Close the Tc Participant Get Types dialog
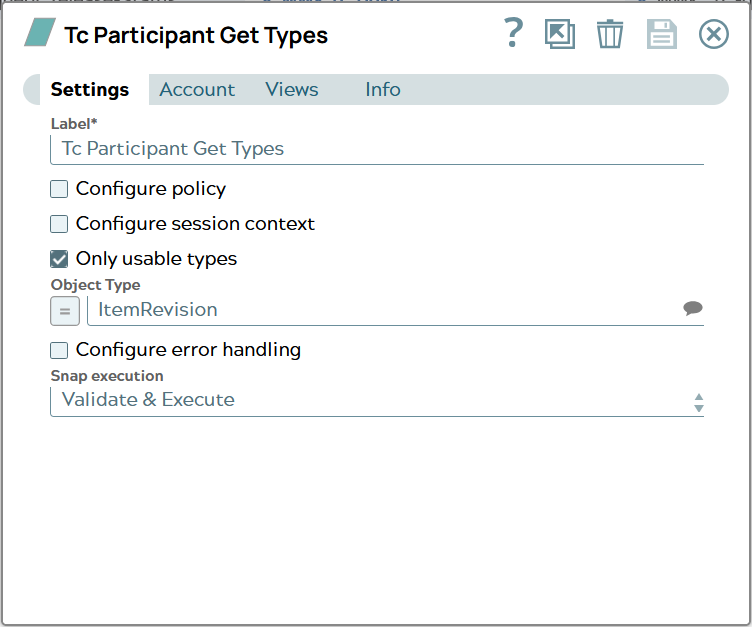The image size is (752, 627). [714, 34]
